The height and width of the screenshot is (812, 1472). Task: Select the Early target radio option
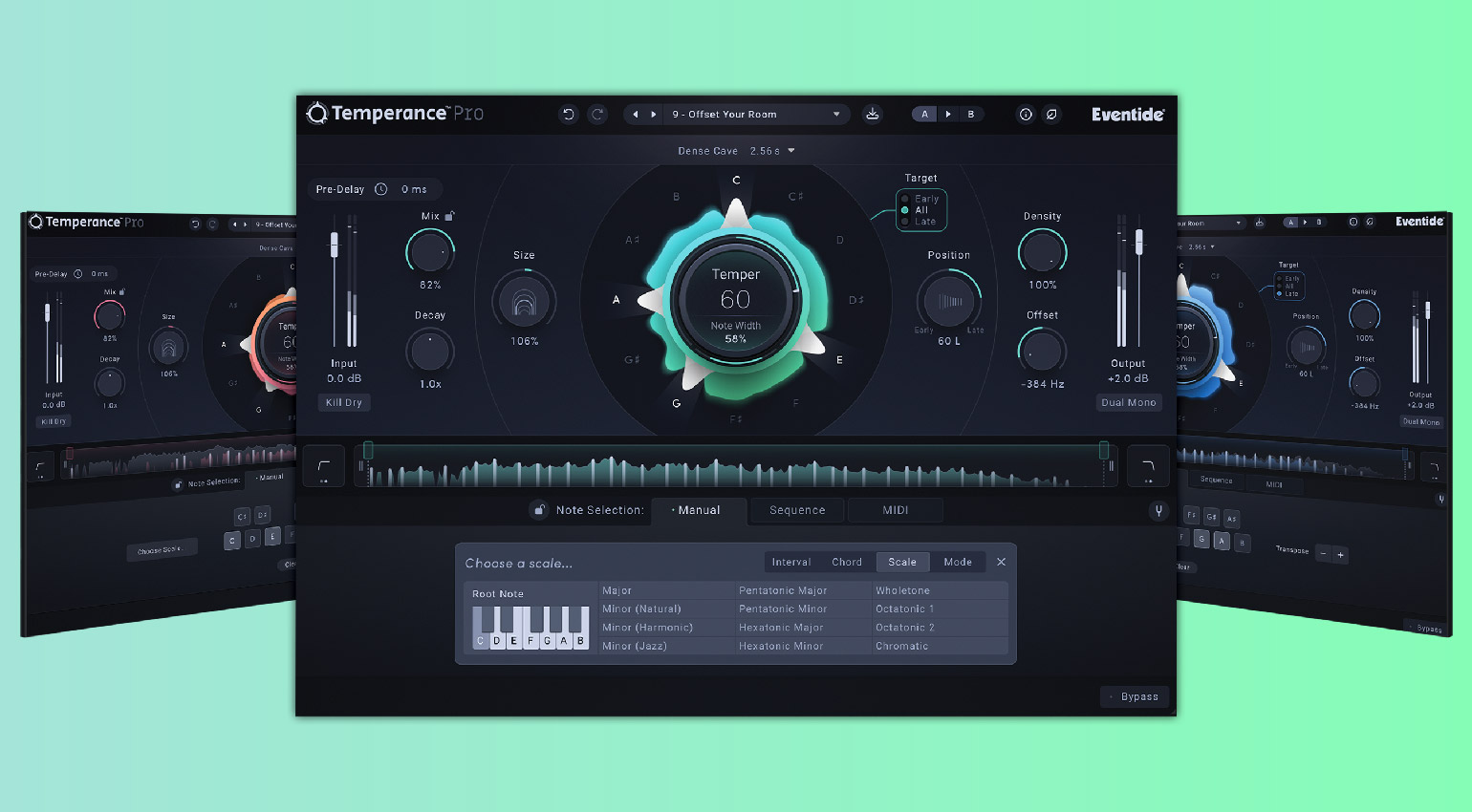(x=905, y=199)
